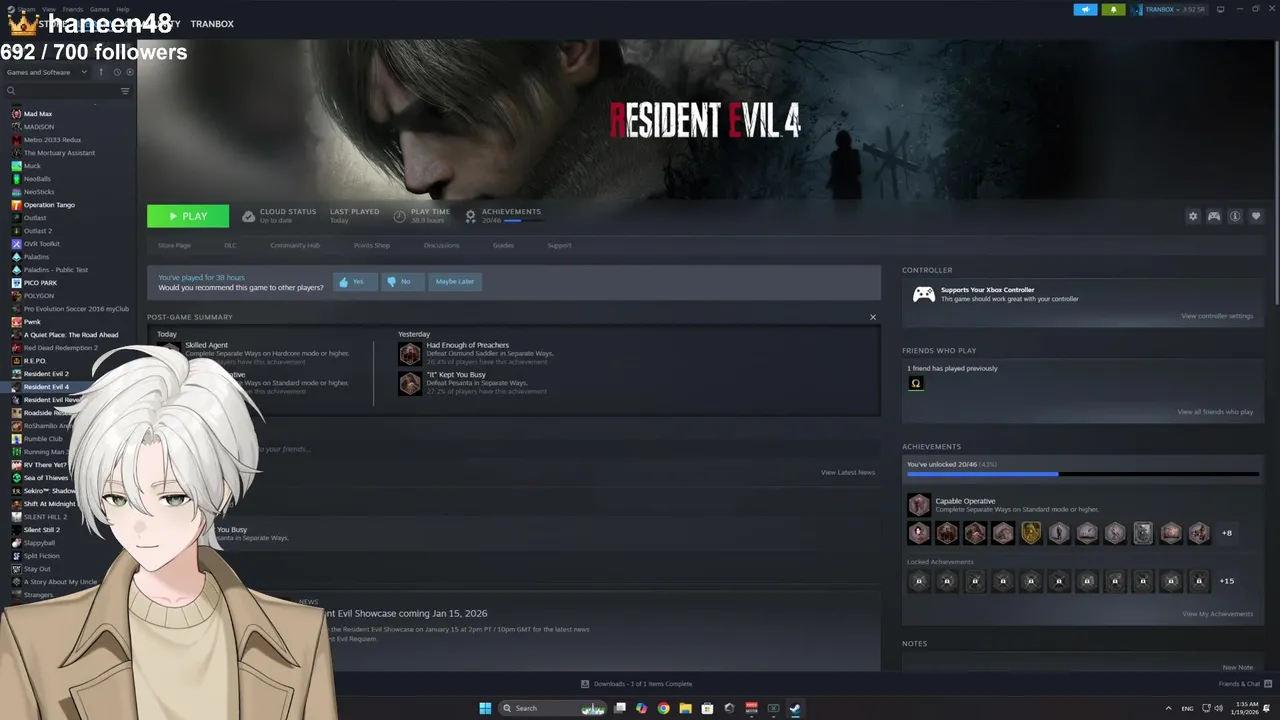Click thumbs-down No recommend button
The image size is (1280, 720).
point(402,282)
